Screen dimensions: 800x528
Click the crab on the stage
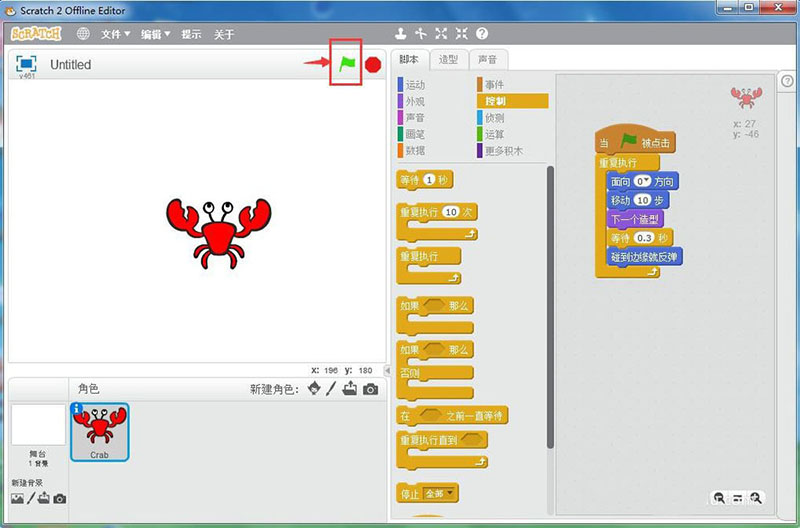[x=219, y=234]
